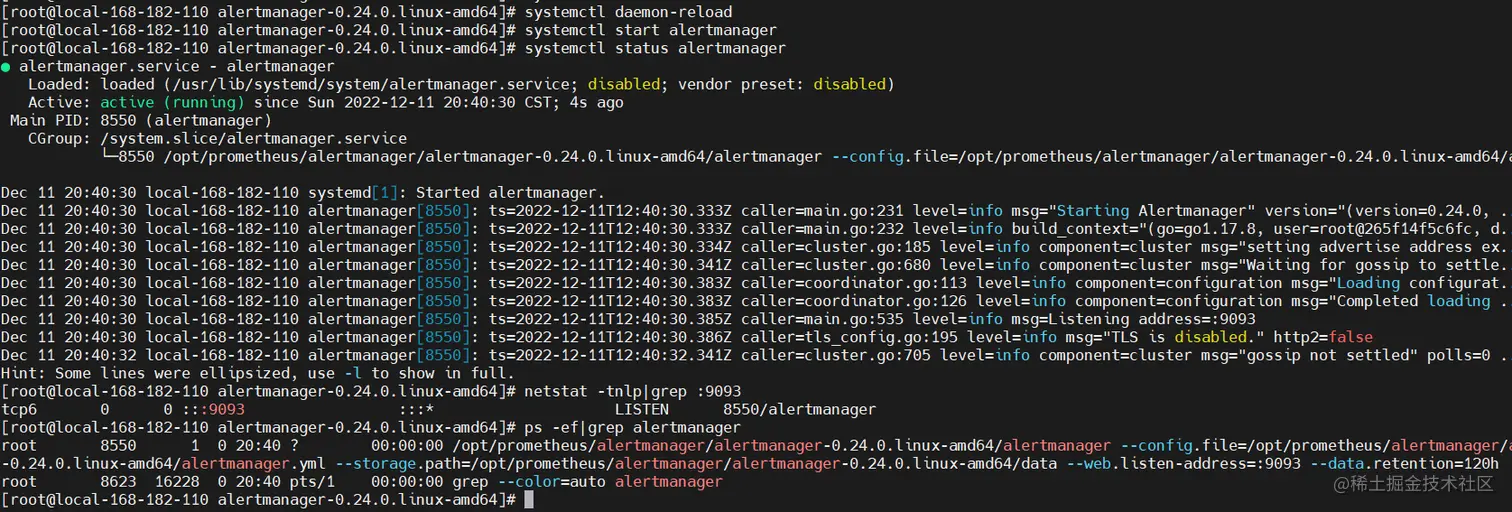Click 'caller=cluster.go:185' in the log
Viewport: 1512px width, 512px height.
coord(837,246)
